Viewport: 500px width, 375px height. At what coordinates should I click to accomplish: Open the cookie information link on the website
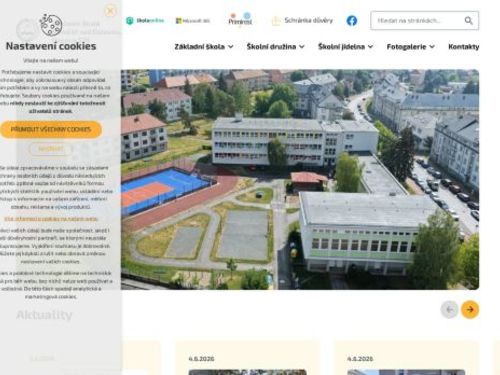tap(51, 219)
